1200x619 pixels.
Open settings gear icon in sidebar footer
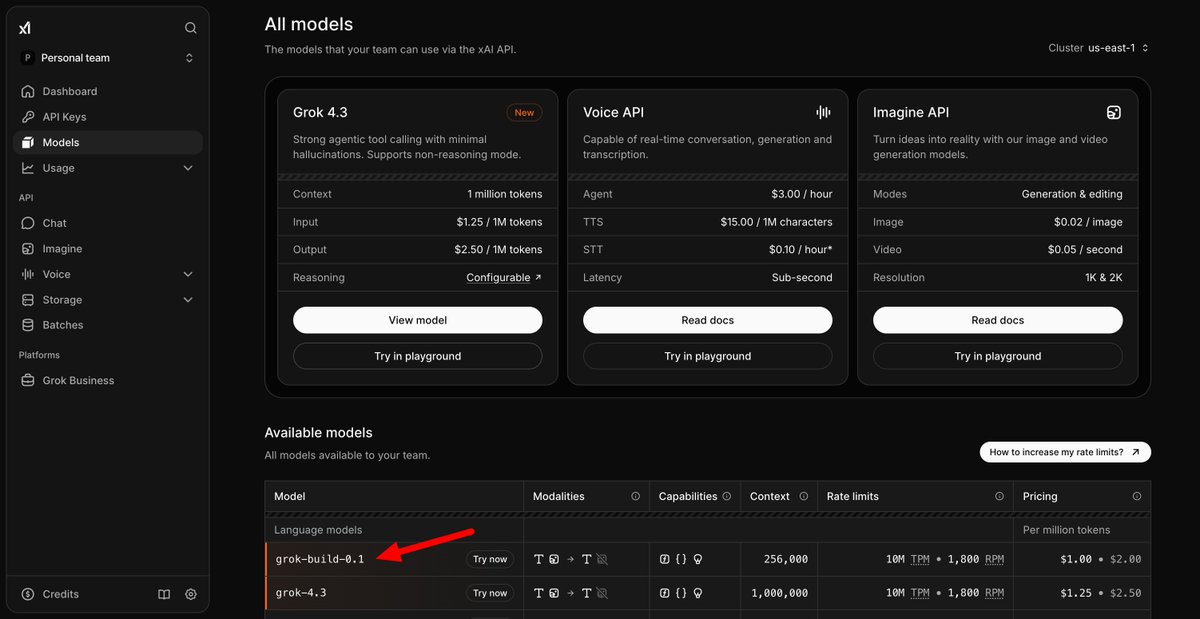point(190,594)
